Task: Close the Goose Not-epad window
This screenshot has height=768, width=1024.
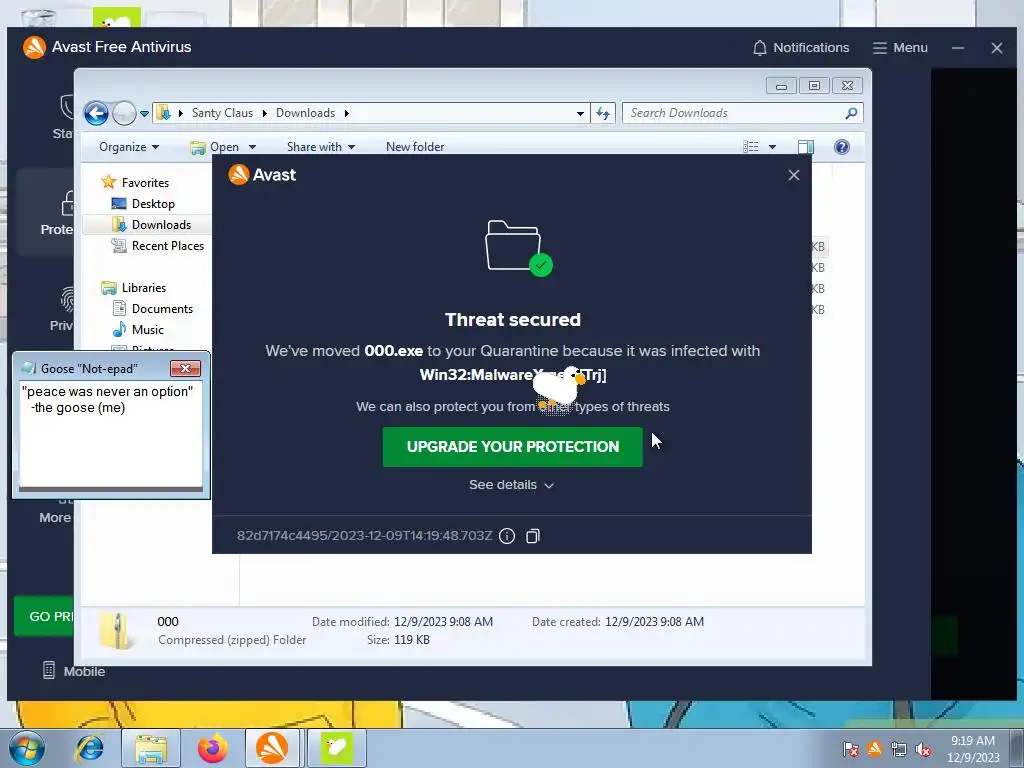Action: point(185,368)
